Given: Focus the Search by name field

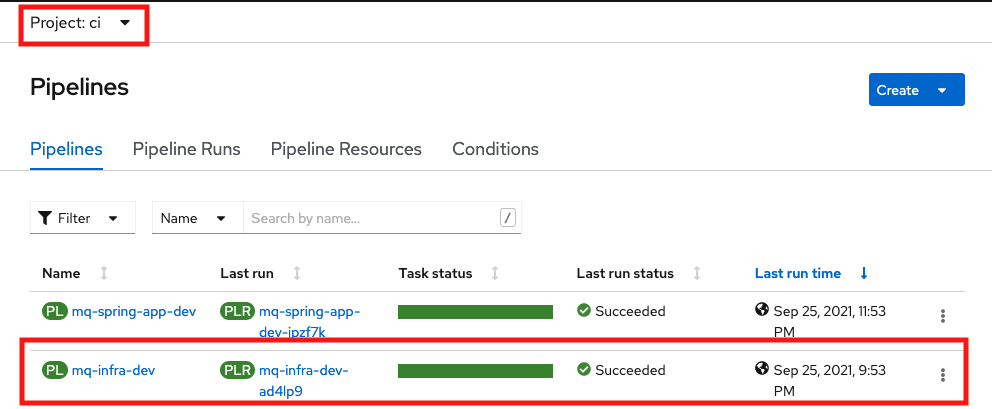Looking at the screenshot, I should (x=382, y=218).
